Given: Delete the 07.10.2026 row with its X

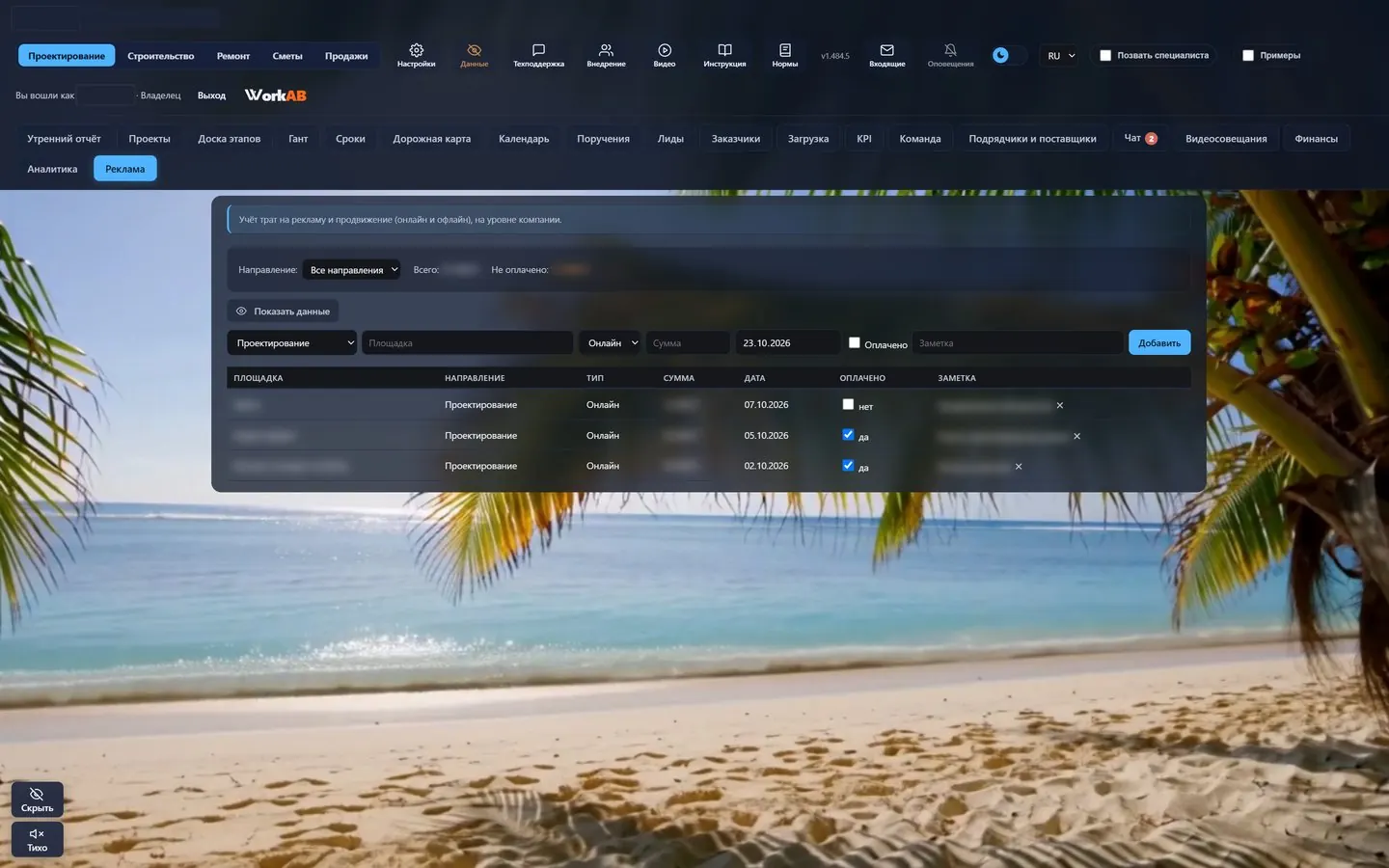Looking at the screenshot, I should 1059,405.
